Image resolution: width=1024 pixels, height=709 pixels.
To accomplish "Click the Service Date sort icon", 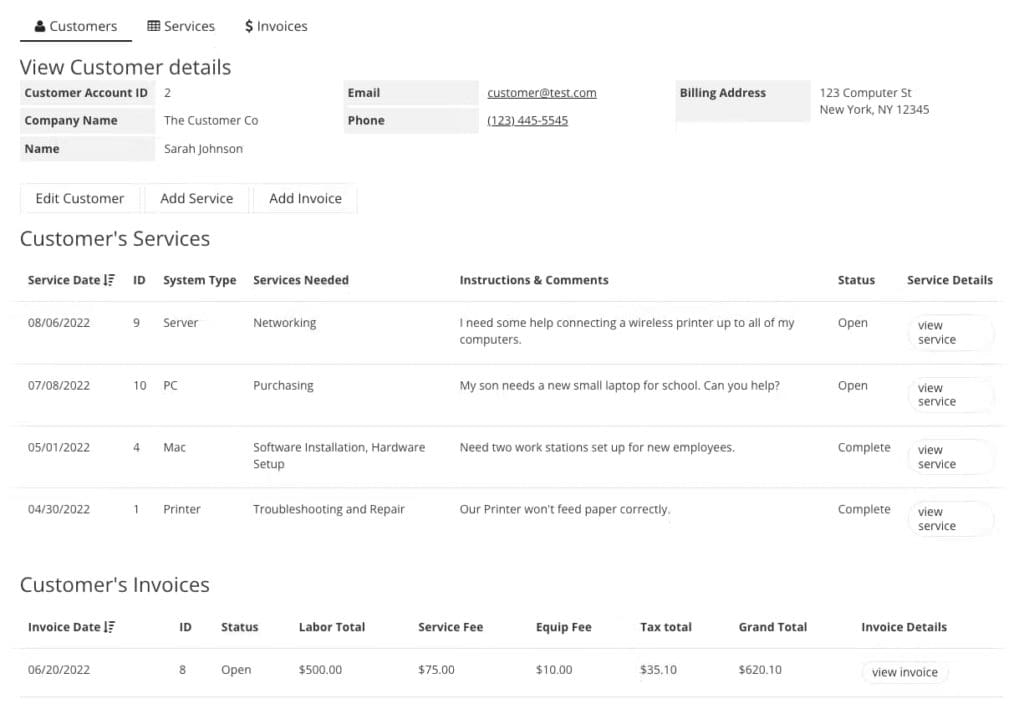I will pos(110,281).
